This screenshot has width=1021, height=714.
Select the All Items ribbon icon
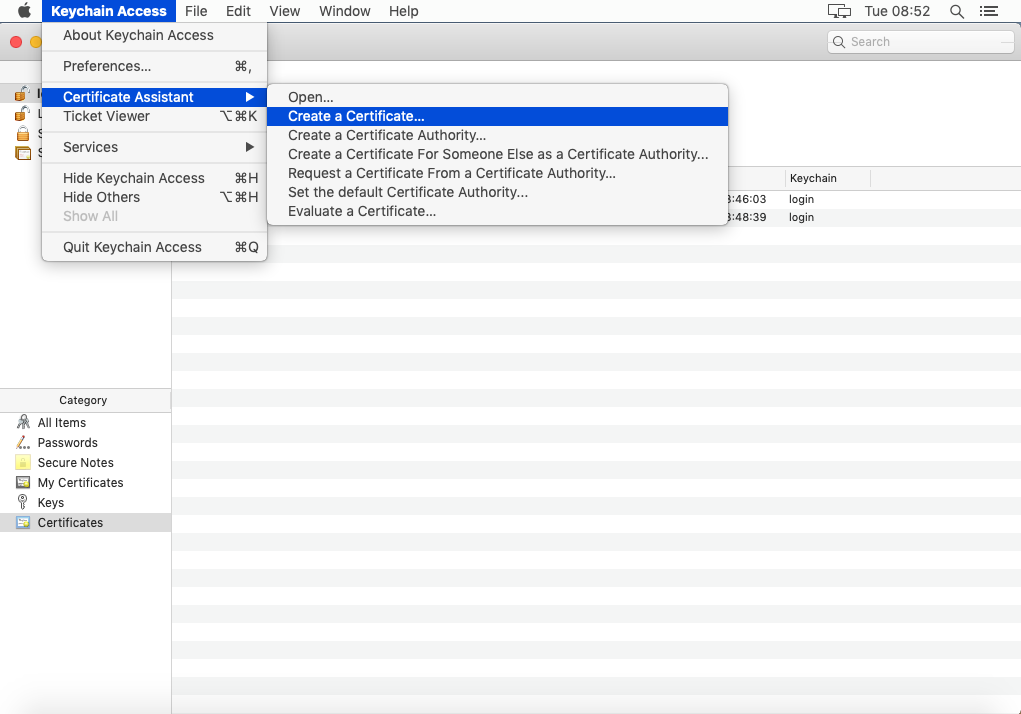[x=24, y=422]
